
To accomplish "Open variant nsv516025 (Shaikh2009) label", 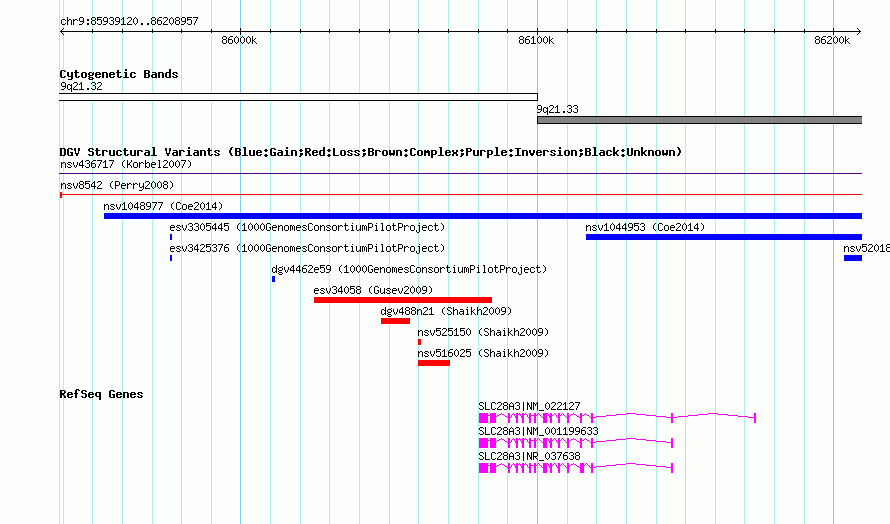I will [x=483, y=353].
